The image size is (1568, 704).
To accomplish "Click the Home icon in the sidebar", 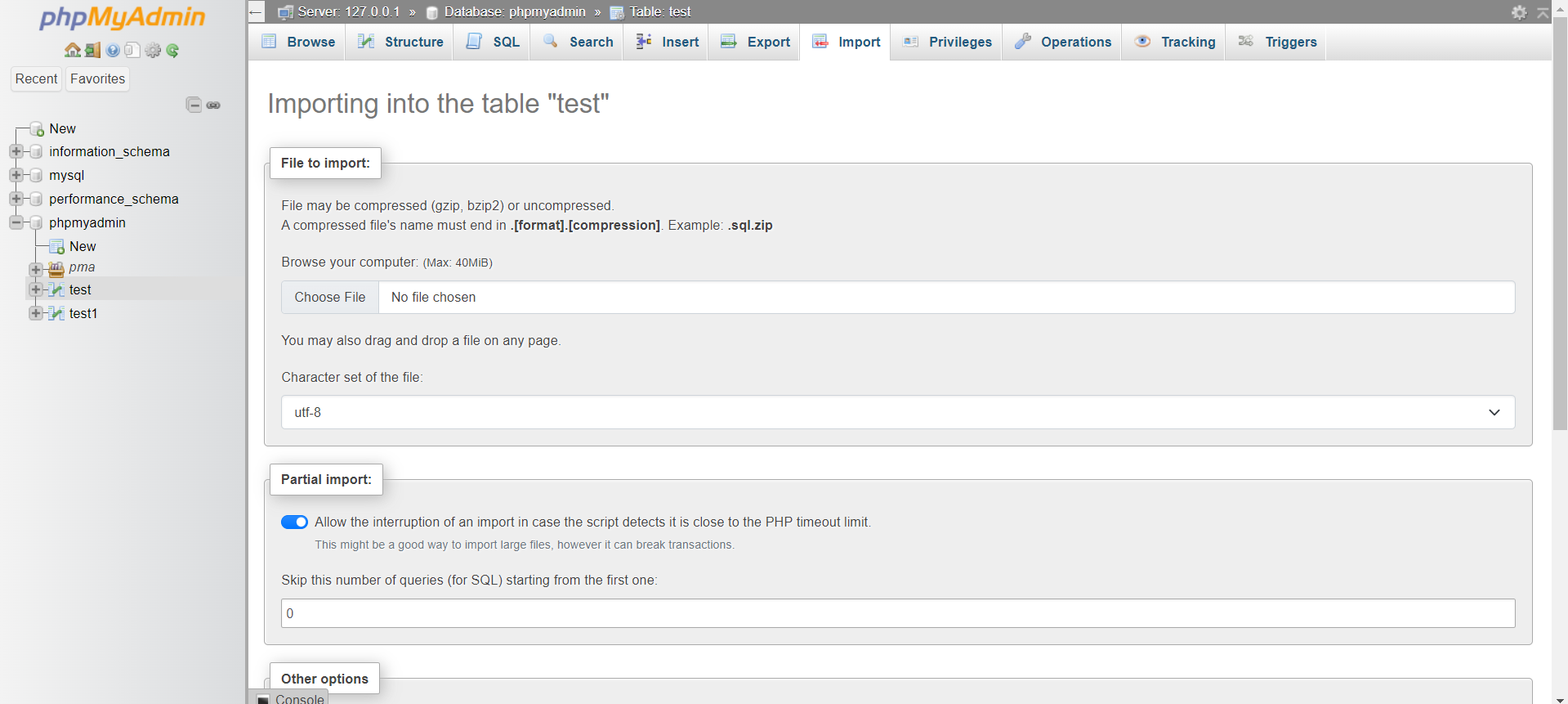I will point(72,50).
